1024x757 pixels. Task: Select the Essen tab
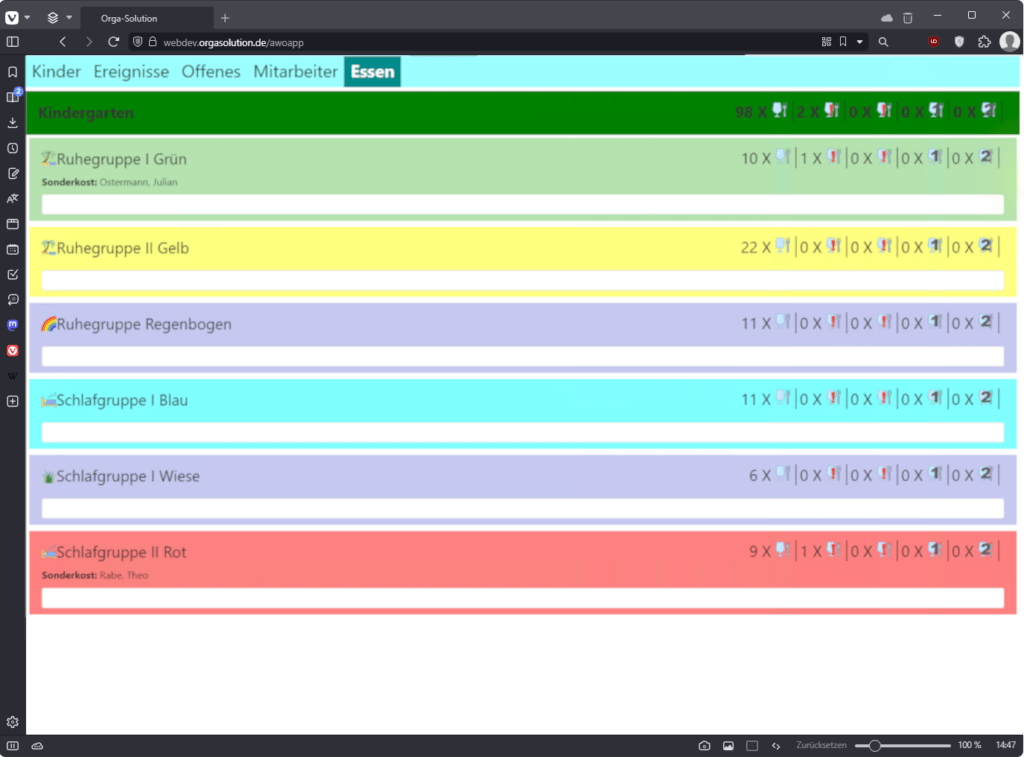tap(372, 71)
